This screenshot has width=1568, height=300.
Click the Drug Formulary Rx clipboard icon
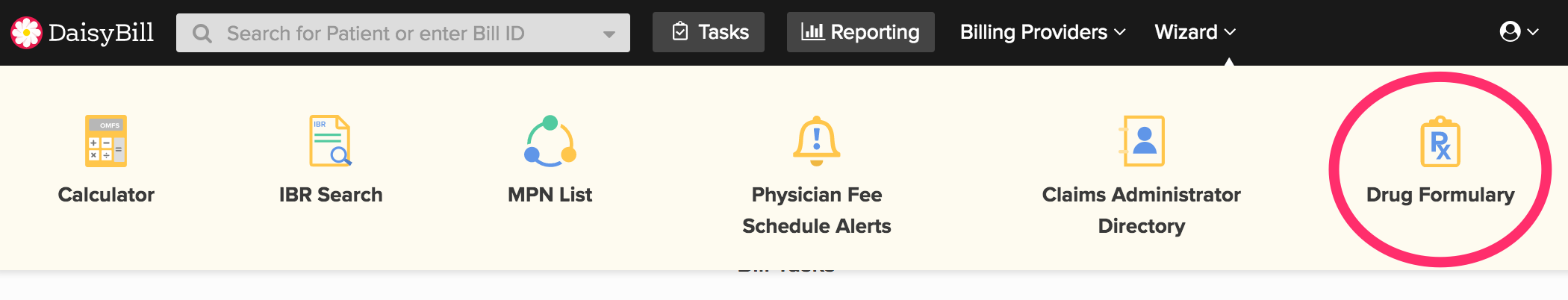click(x=1440, y=142)
